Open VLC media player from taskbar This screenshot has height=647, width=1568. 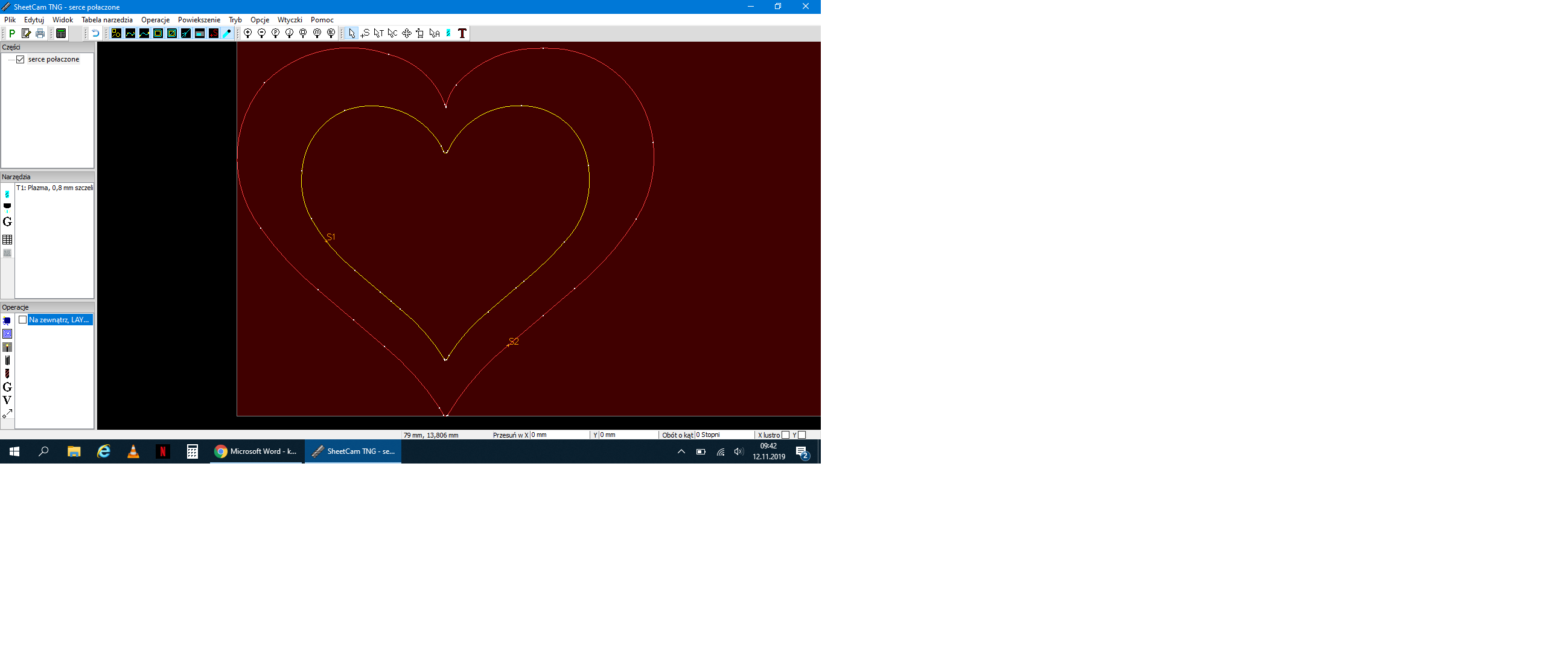133,451
